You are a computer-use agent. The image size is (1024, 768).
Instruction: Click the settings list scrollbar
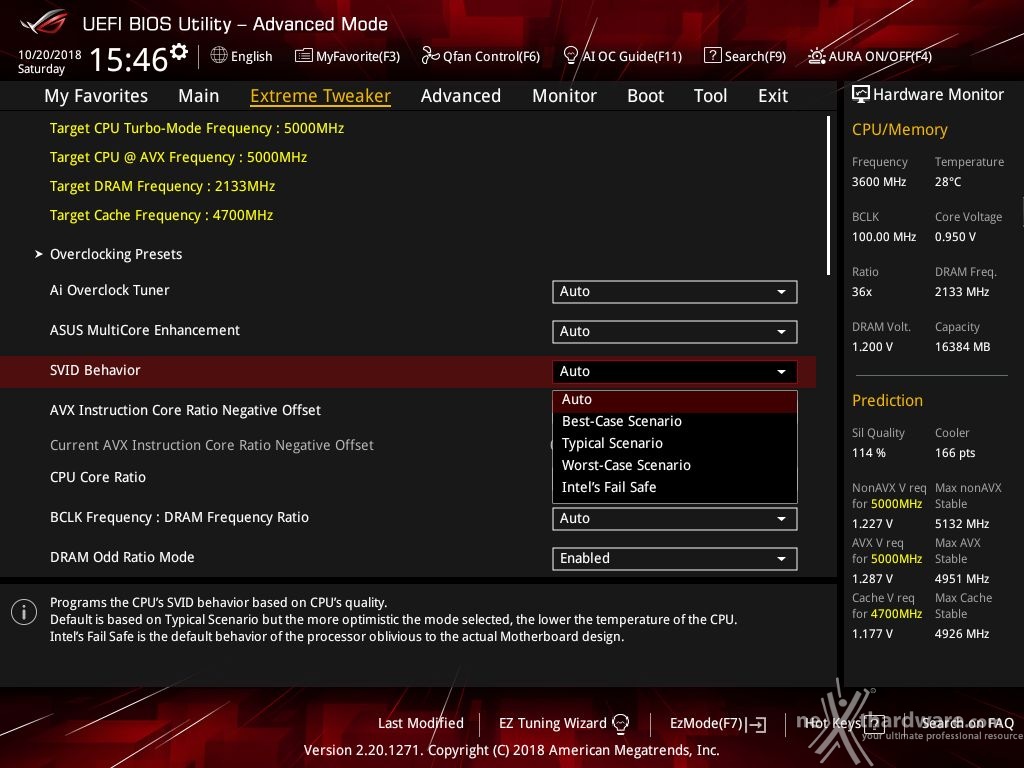click(828, 196)
